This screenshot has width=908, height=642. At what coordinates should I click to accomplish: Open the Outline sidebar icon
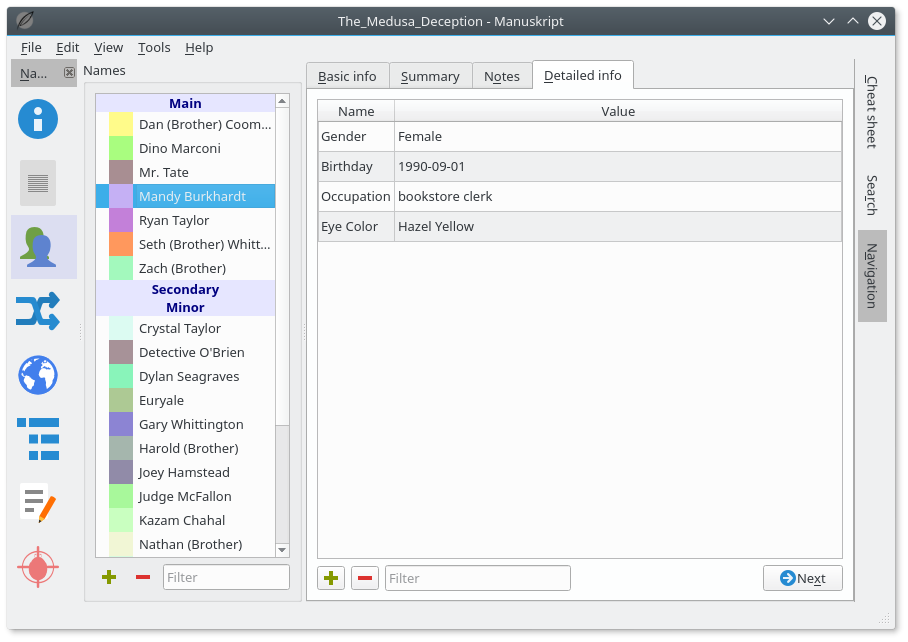click(x=38, y=439)
